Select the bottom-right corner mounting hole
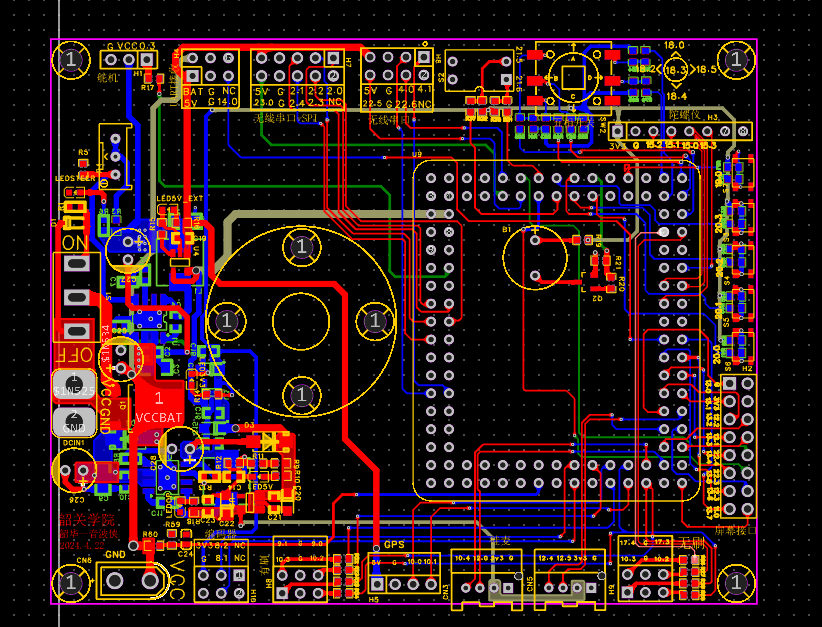 (x=737, y=582)
